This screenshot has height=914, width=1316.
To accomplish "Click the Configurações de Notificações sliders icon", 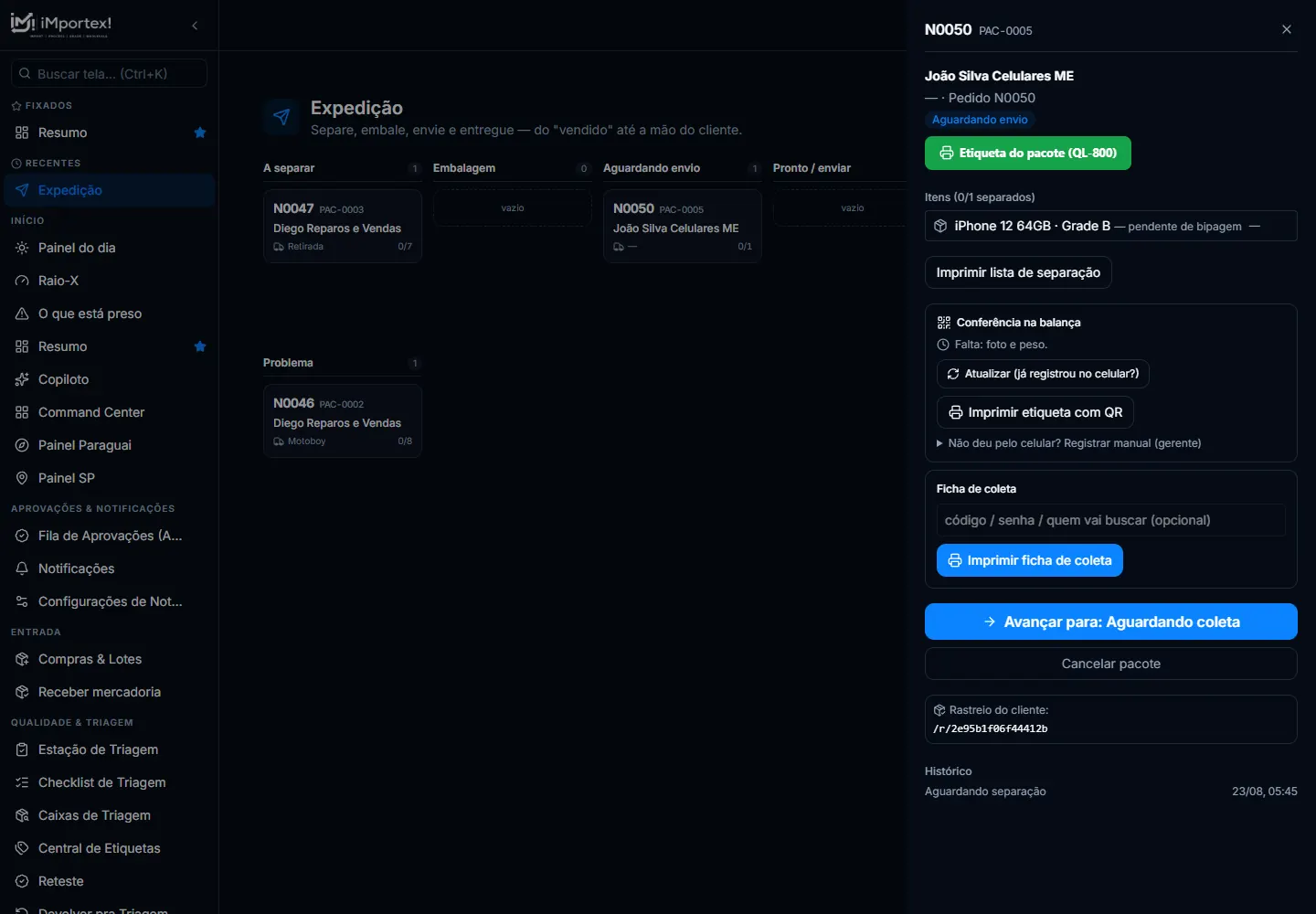I will (x=22, y=601).
